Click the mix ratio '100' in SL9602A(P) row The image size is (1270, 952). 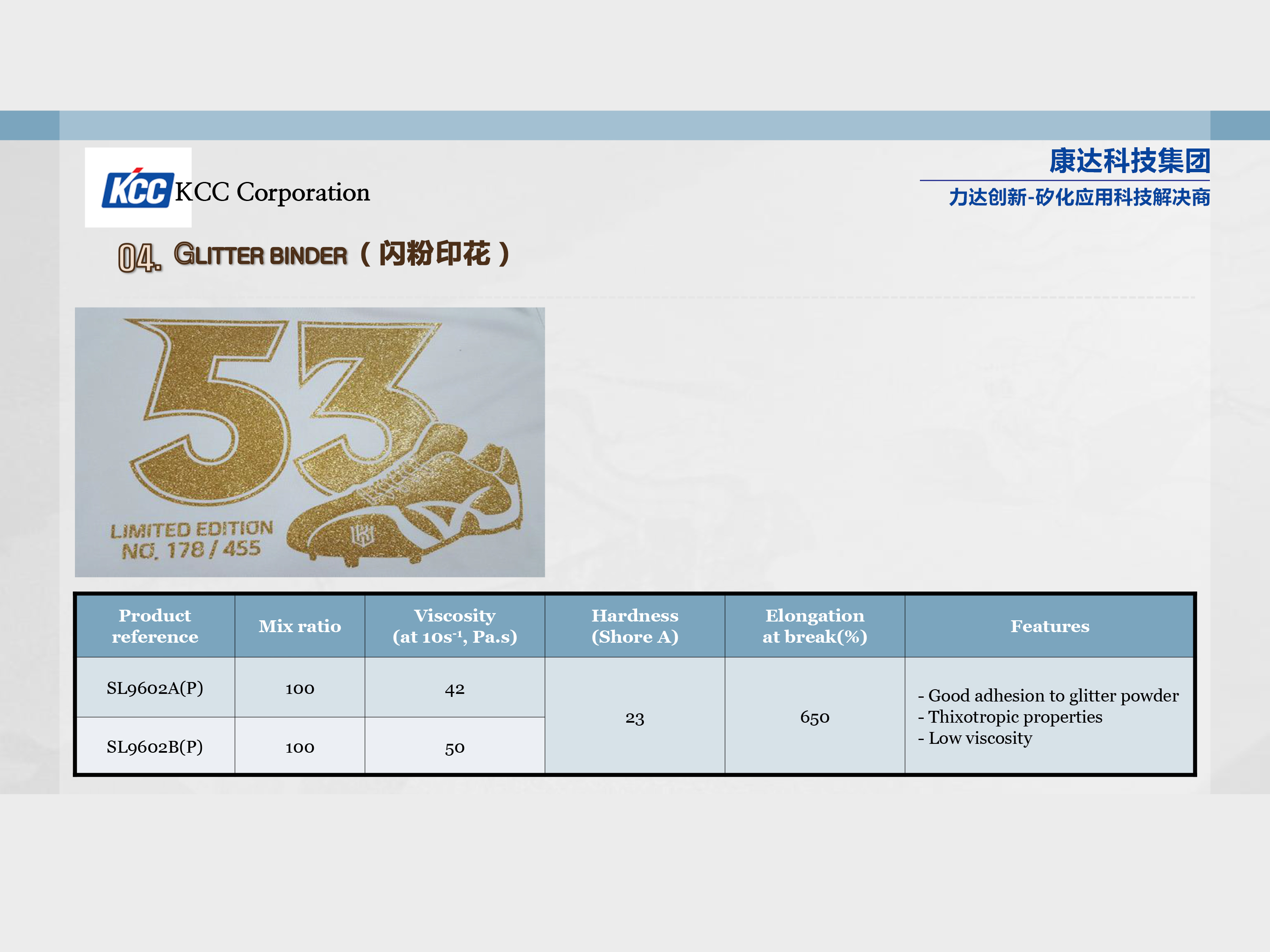300,688
